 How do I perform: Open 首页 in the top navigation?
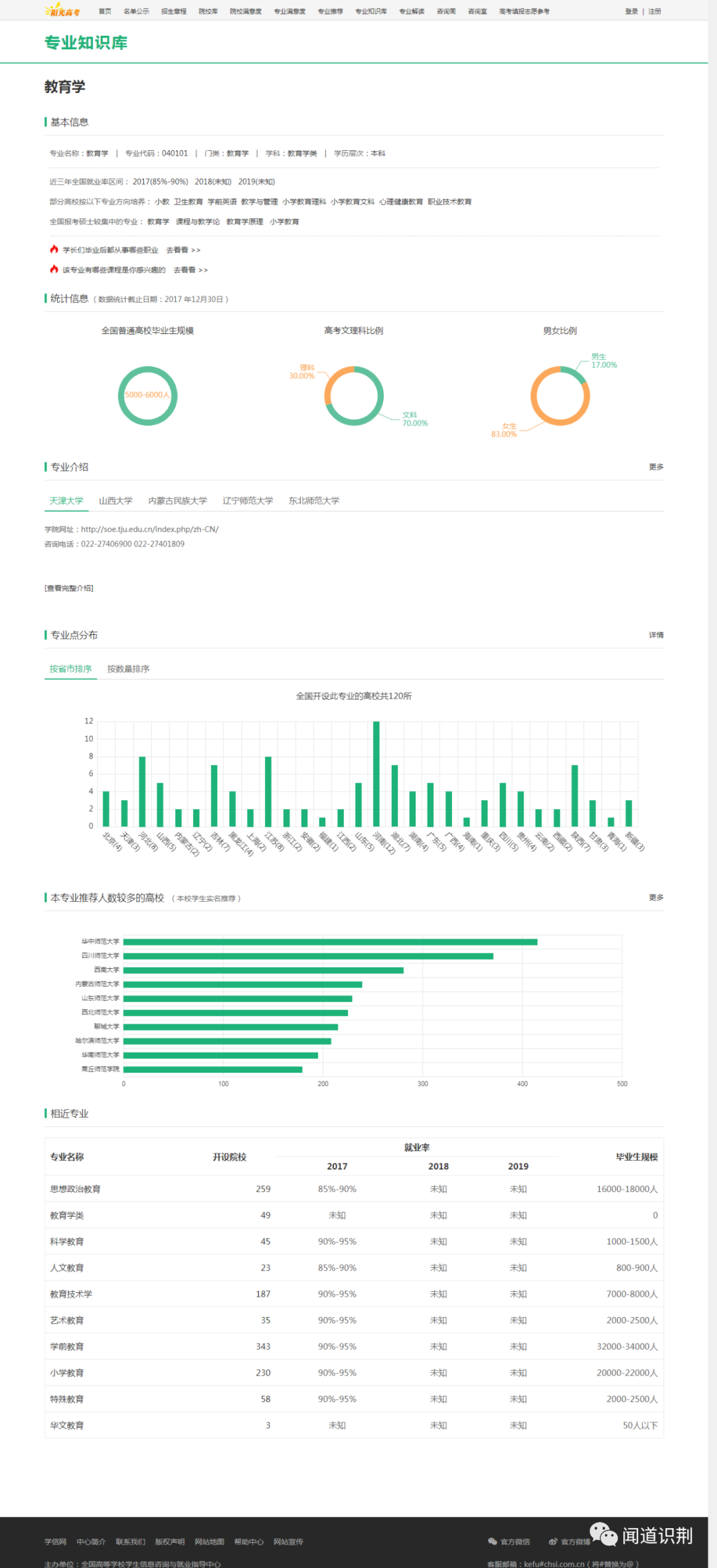(x=105, y=11)
